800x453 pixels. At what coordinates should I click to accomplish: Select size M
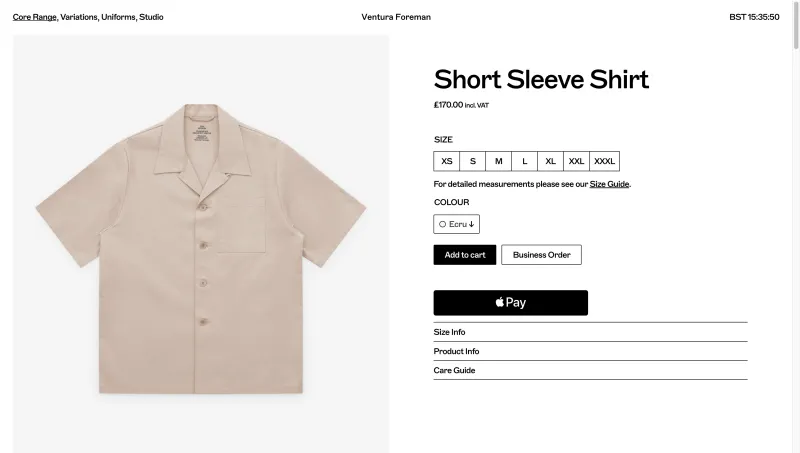tap(498, 161)
